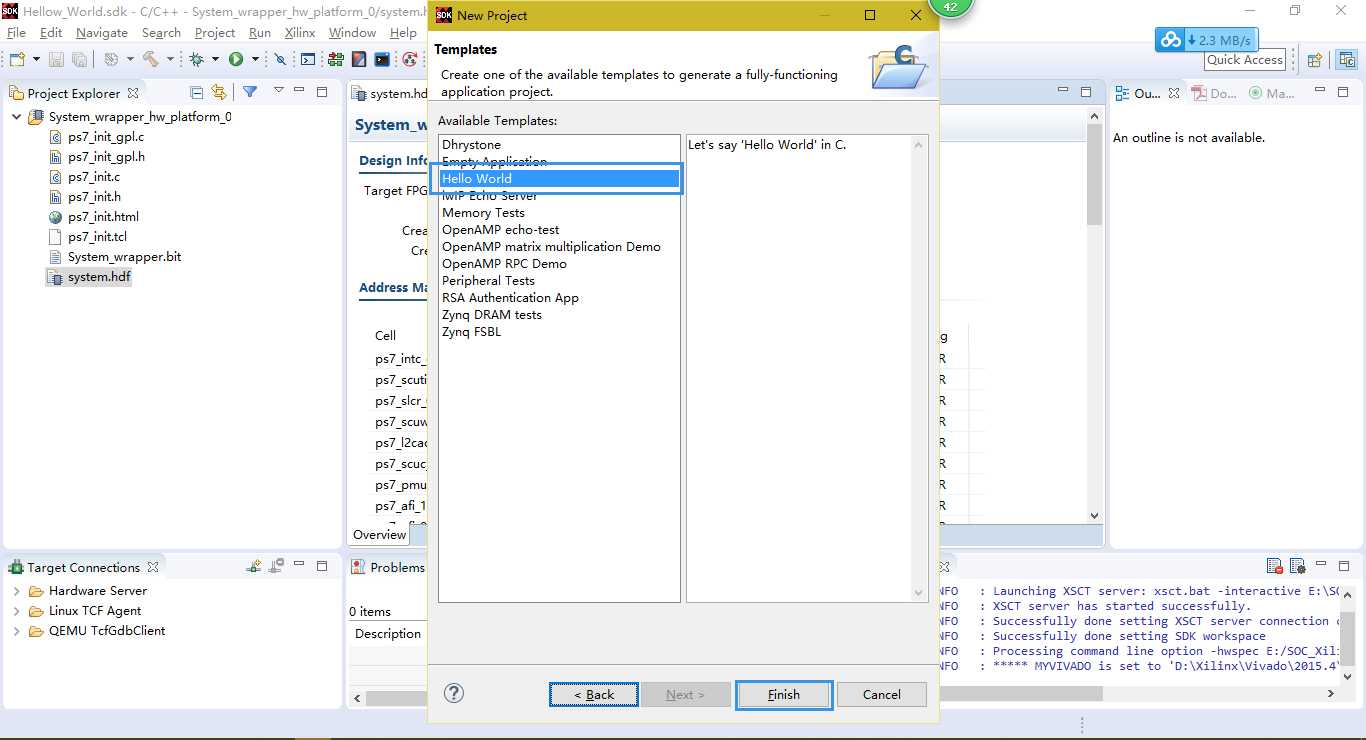Click the console display selected icon
Viewport: 1366px width, 740px height.
tap(1297, 566)
